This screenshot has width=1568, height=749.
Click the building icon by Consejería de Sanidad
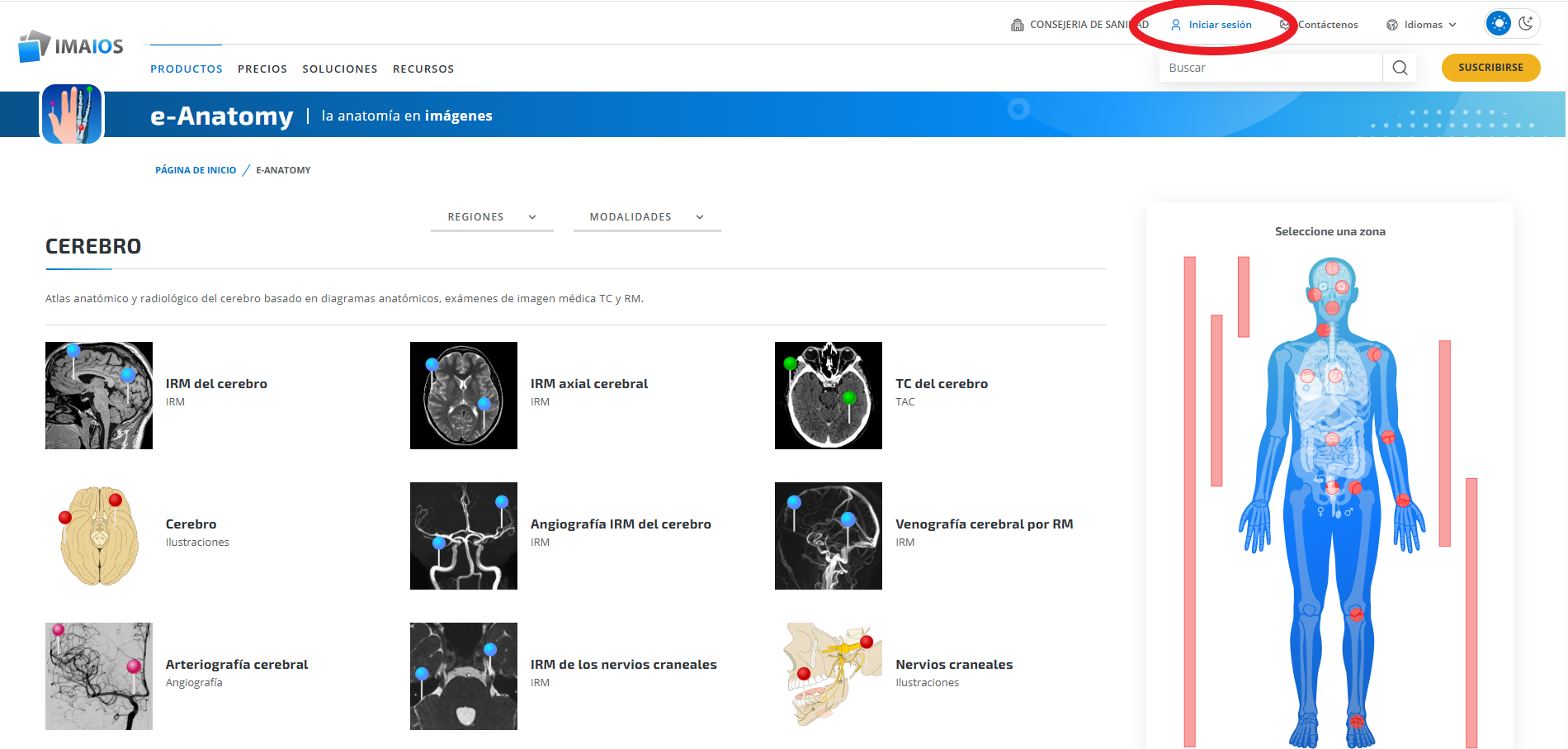pos(1018,25)
